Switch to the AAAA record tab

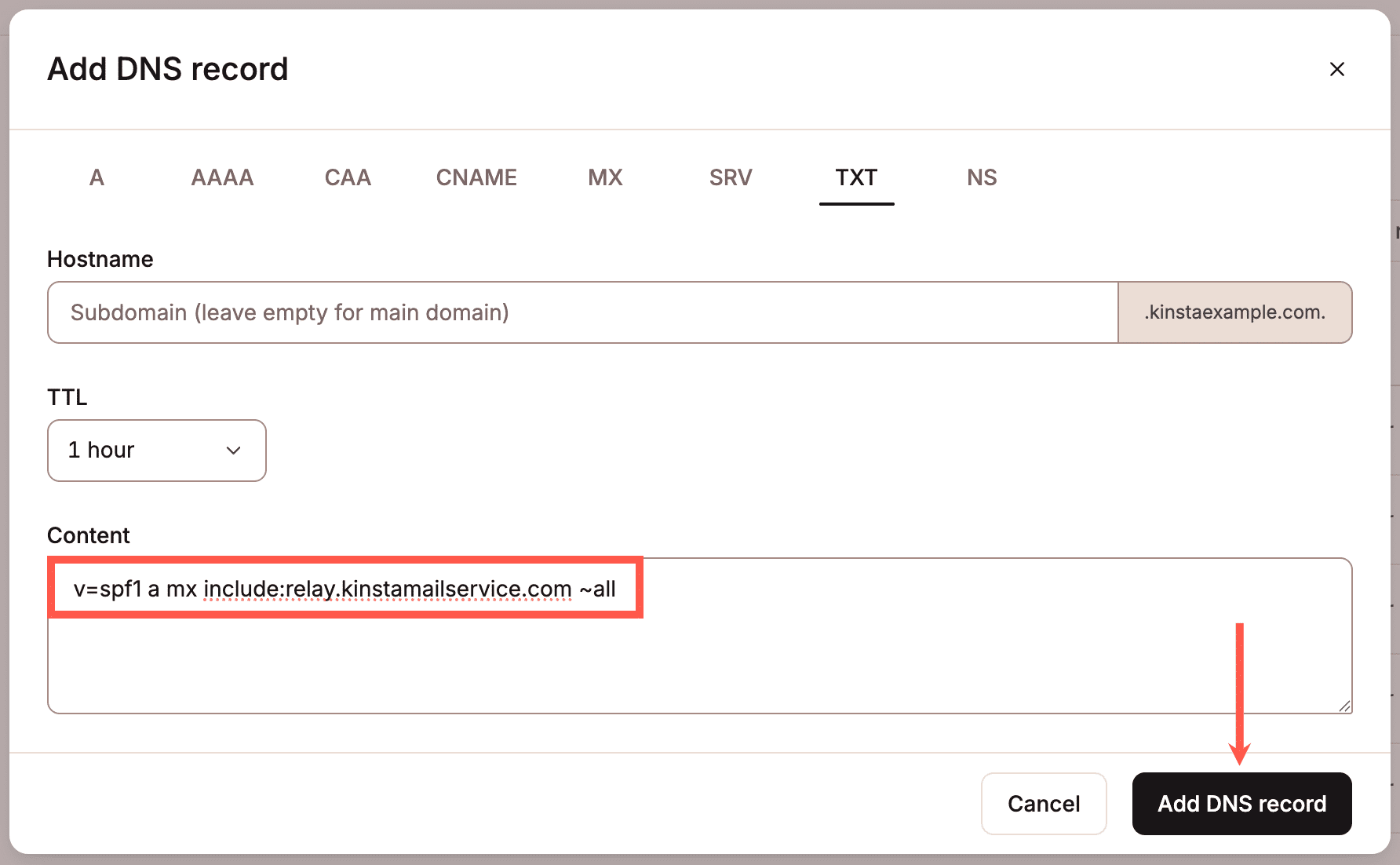click(x=222, y=177)
